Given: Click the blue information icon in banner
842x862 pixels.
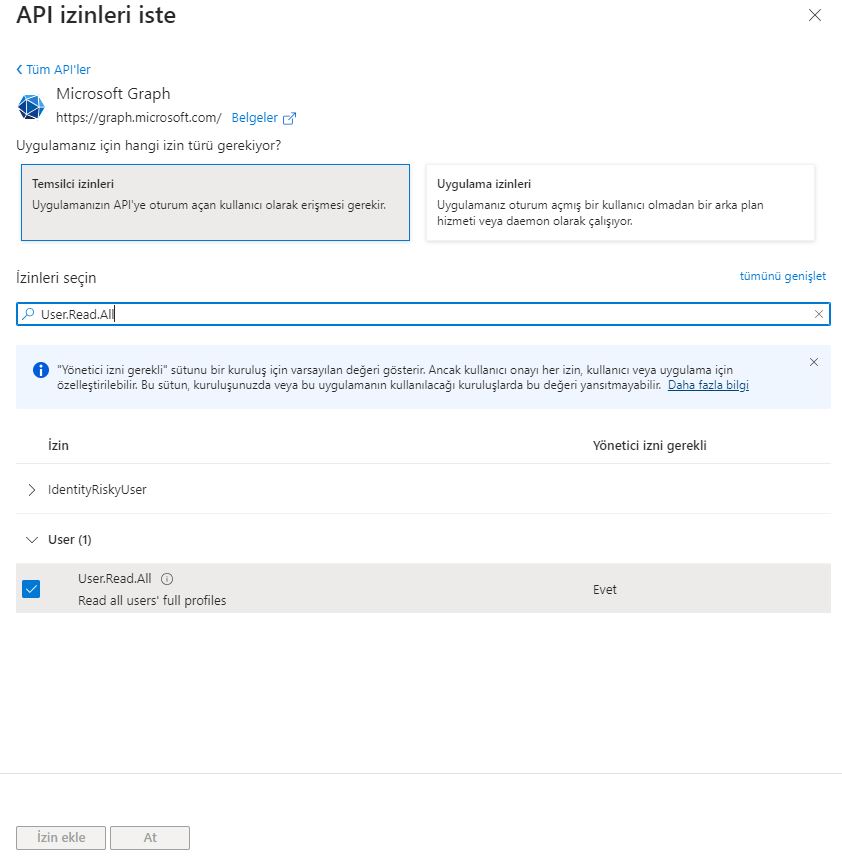Looking at the screenshot, I should click(41, 370).
